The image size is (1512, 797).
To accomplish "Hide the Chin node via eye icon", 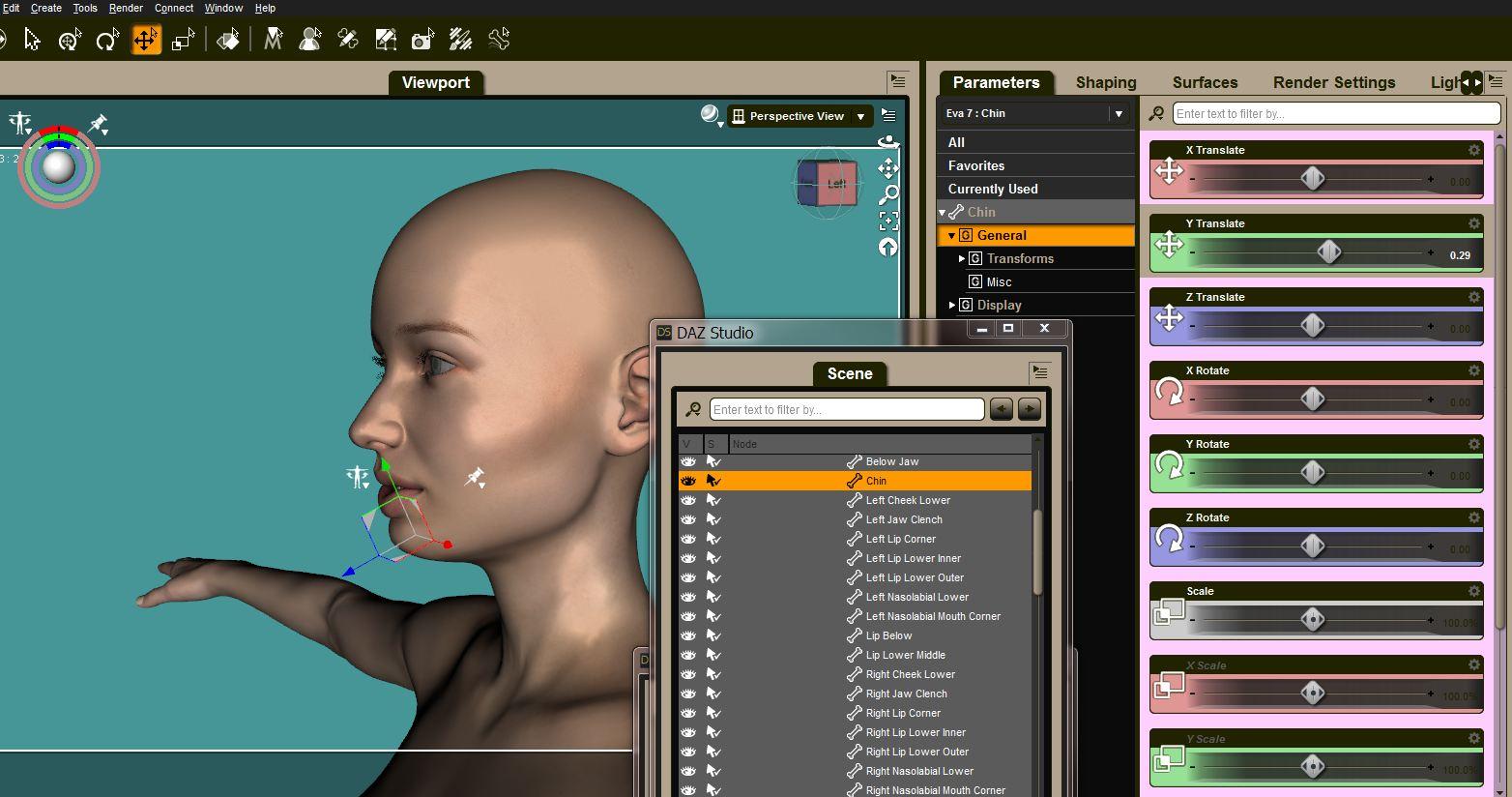I will point(688,481).
